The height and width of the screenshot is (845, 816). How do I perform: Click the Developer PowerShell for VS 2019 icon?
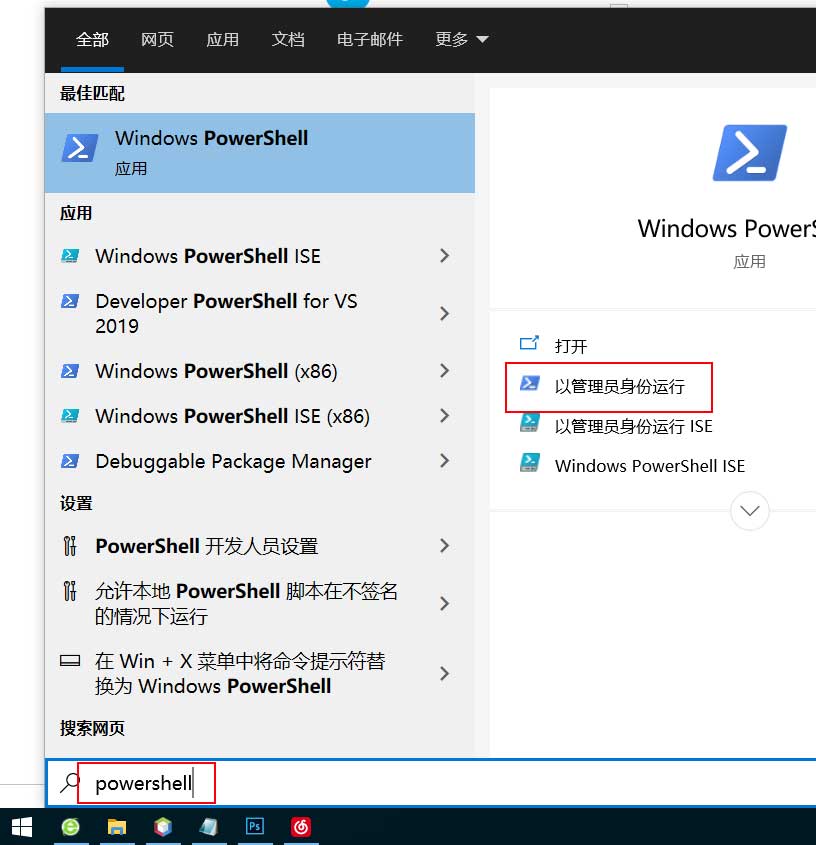pyautogui.click(x=70, y=301)
